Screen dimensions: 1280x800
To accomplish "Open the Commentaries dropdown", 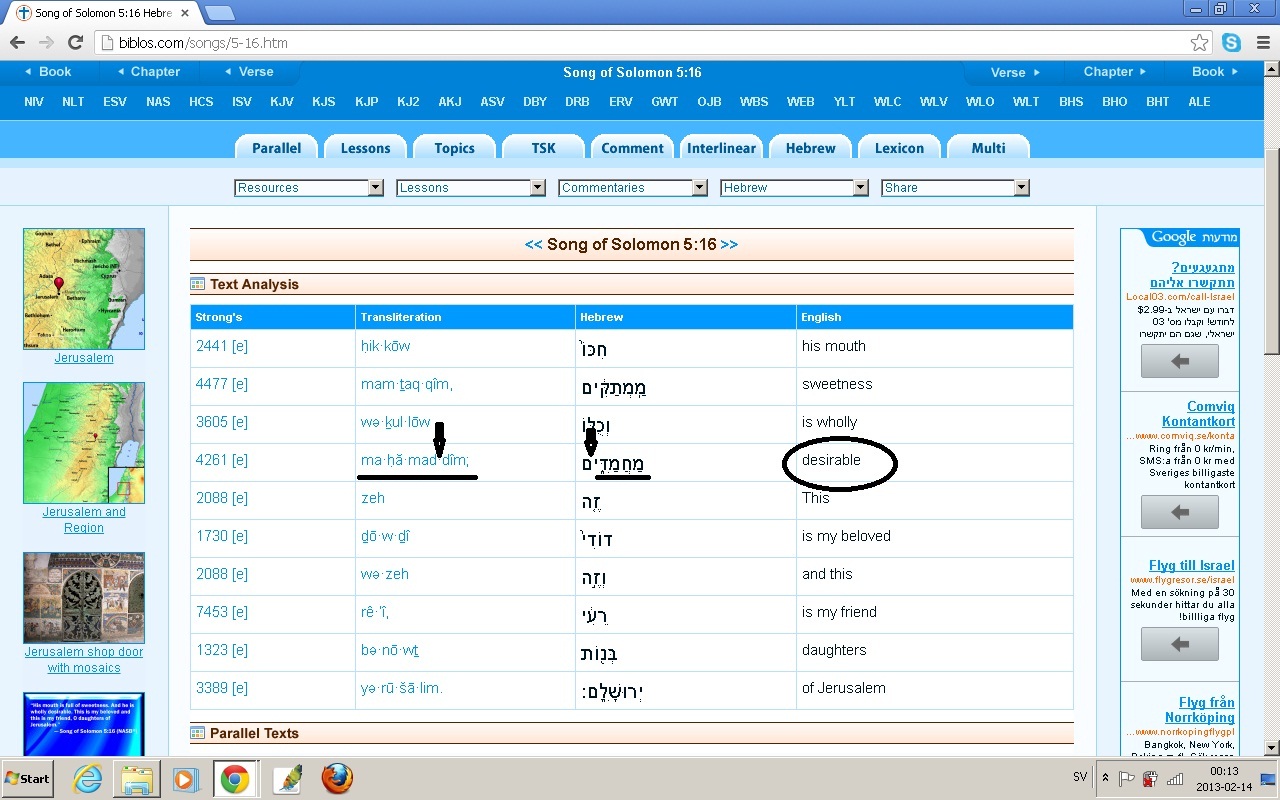I will [x=633, y=187].
